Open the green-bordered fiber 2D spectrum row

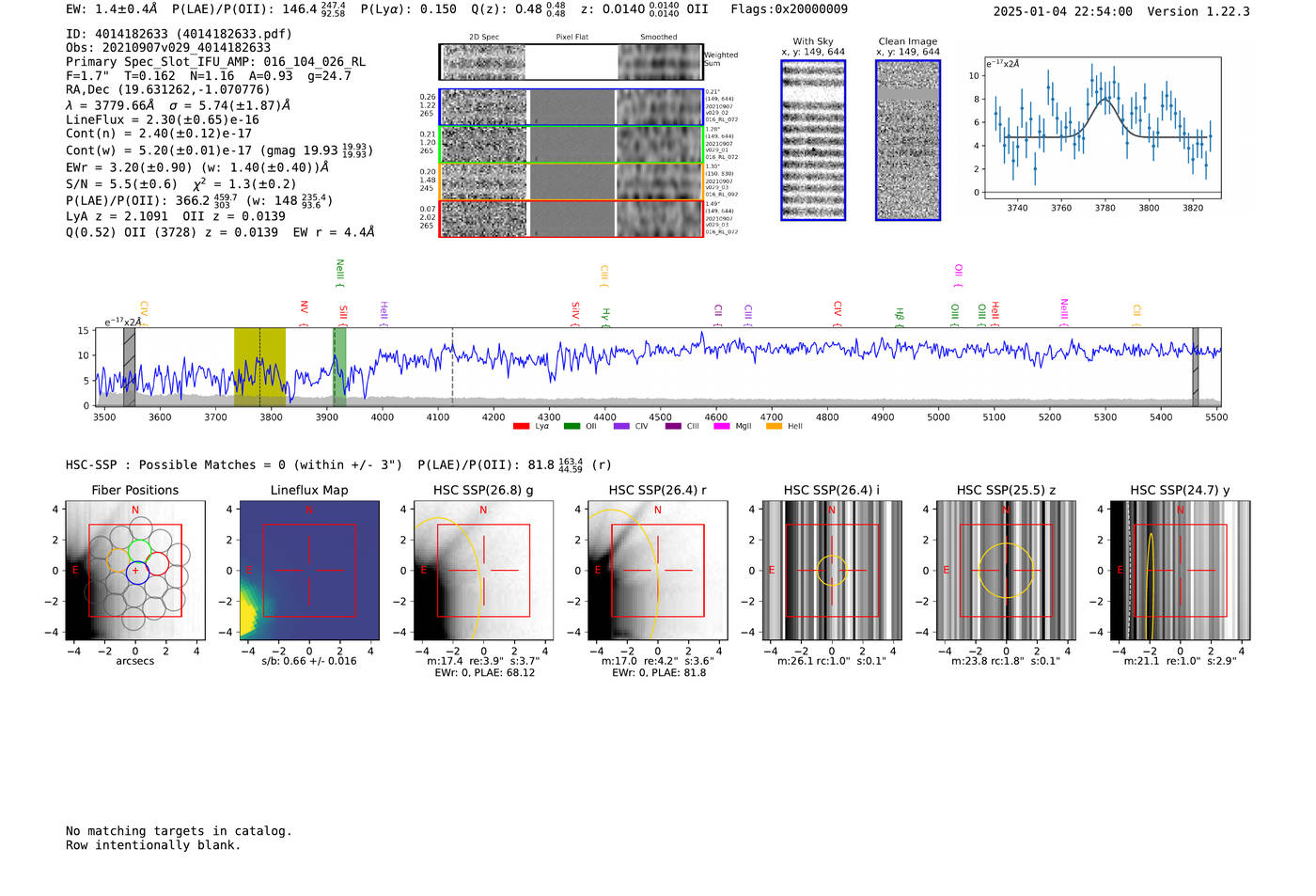571,145
